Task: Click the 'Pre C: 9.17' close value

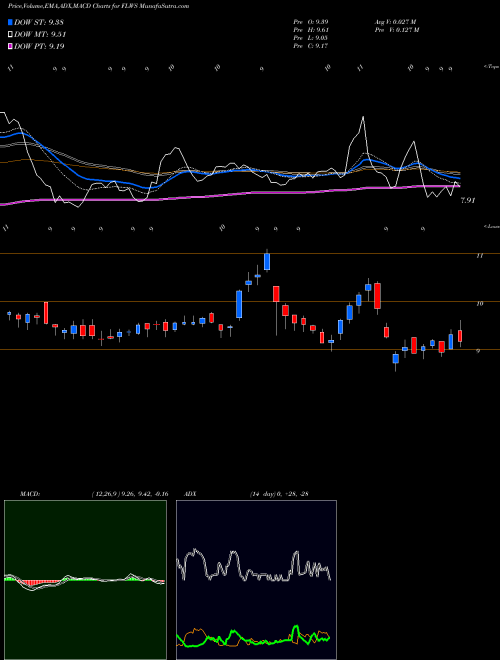Action: [x=311, y=46]
